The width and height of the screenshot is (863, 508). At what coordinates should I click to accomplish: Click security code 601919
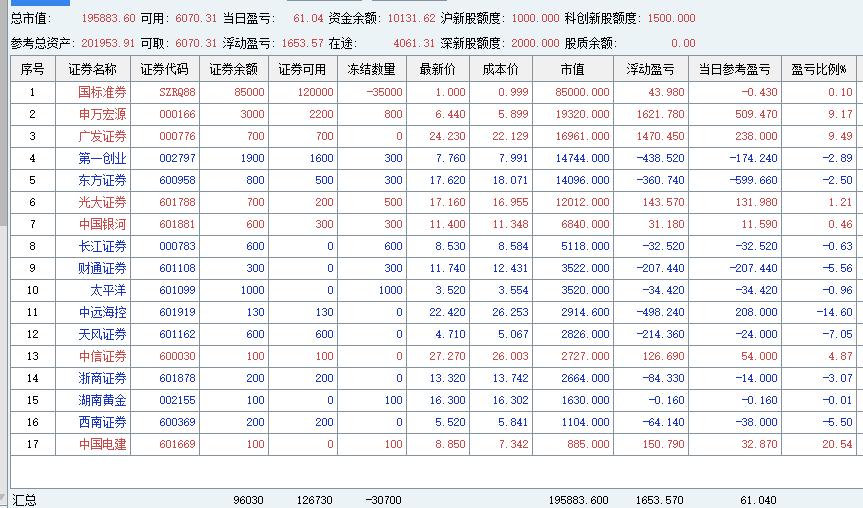click(177, 313)
